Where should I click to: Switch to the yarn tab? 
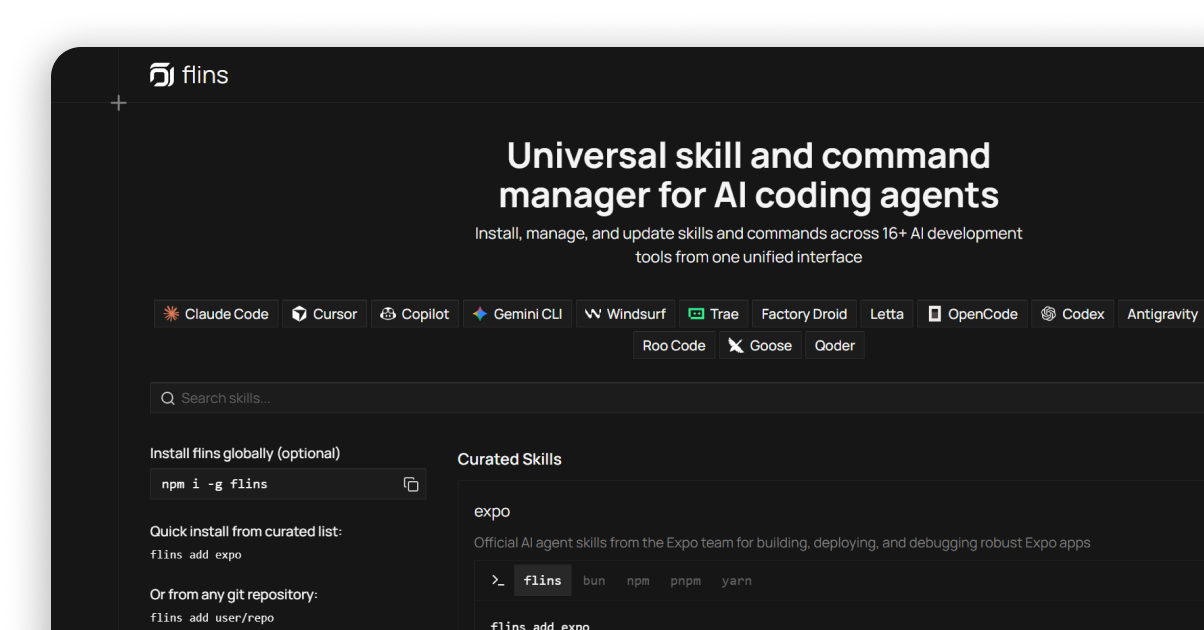(737, 581)
